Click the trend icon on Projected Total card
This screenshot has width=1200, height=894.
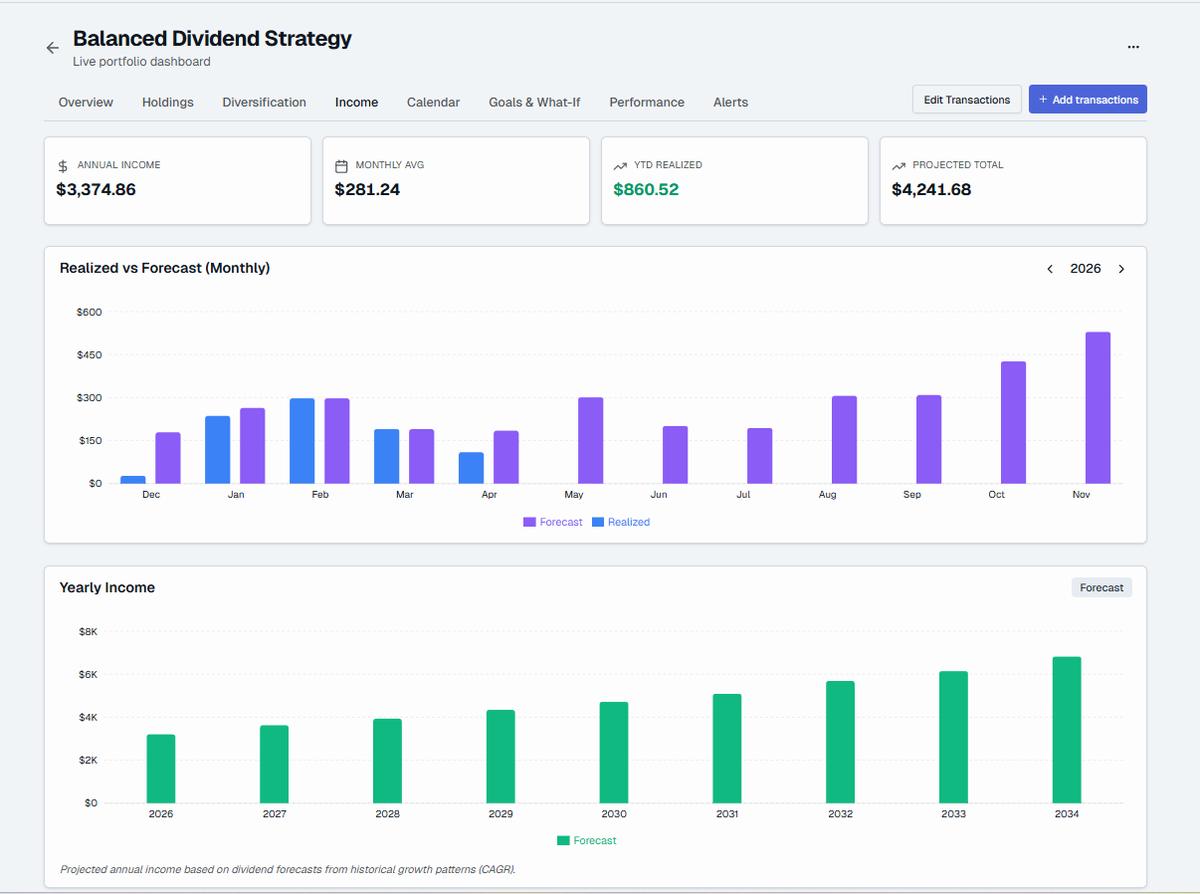(896, 164)
